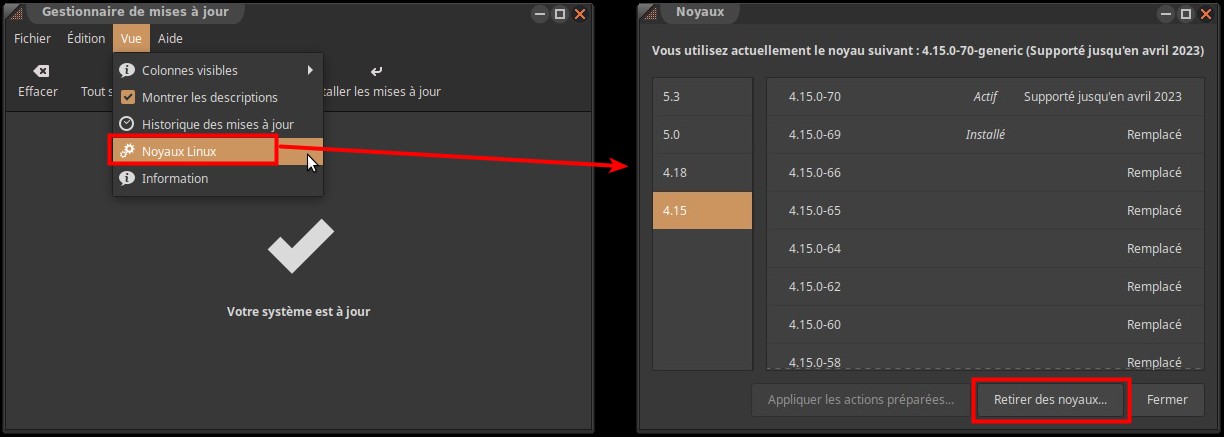
Task: Expand the Colonnes visibles submenu arrow
Action: [x=310, y=71]
